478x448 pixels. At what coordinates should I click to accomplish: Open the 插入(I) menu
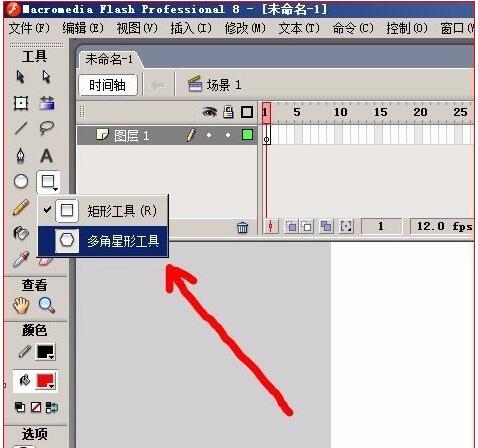[191, 28]
